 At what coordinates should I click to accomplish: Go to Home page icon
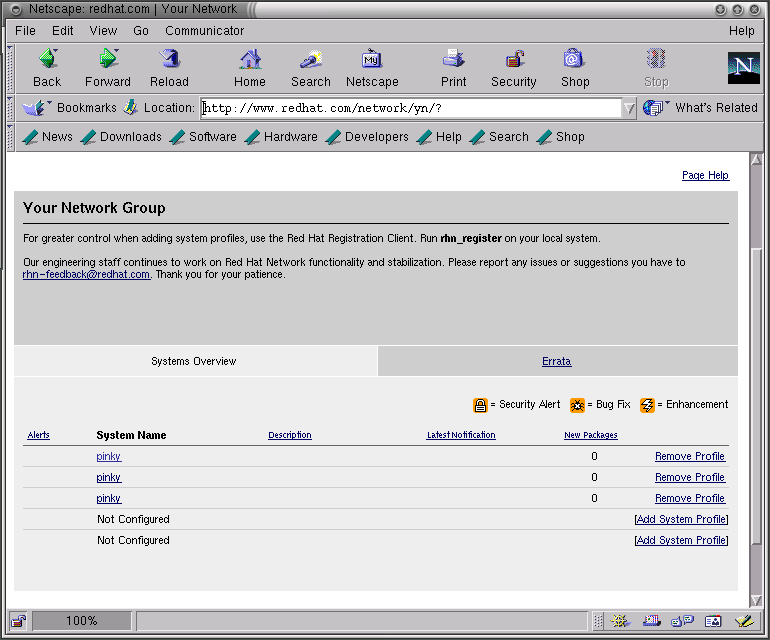tap(250, 60)
